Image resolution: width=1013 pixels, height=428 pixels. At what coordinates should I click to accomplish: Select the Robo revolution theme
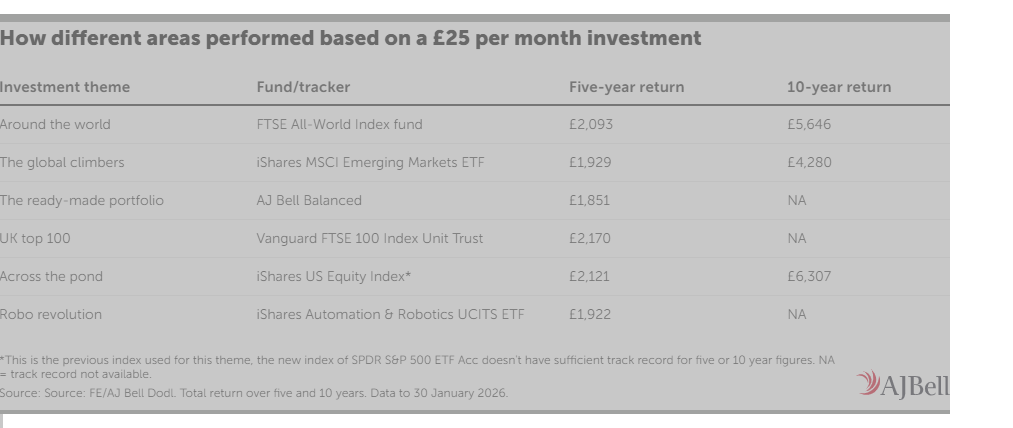(51, 314)
